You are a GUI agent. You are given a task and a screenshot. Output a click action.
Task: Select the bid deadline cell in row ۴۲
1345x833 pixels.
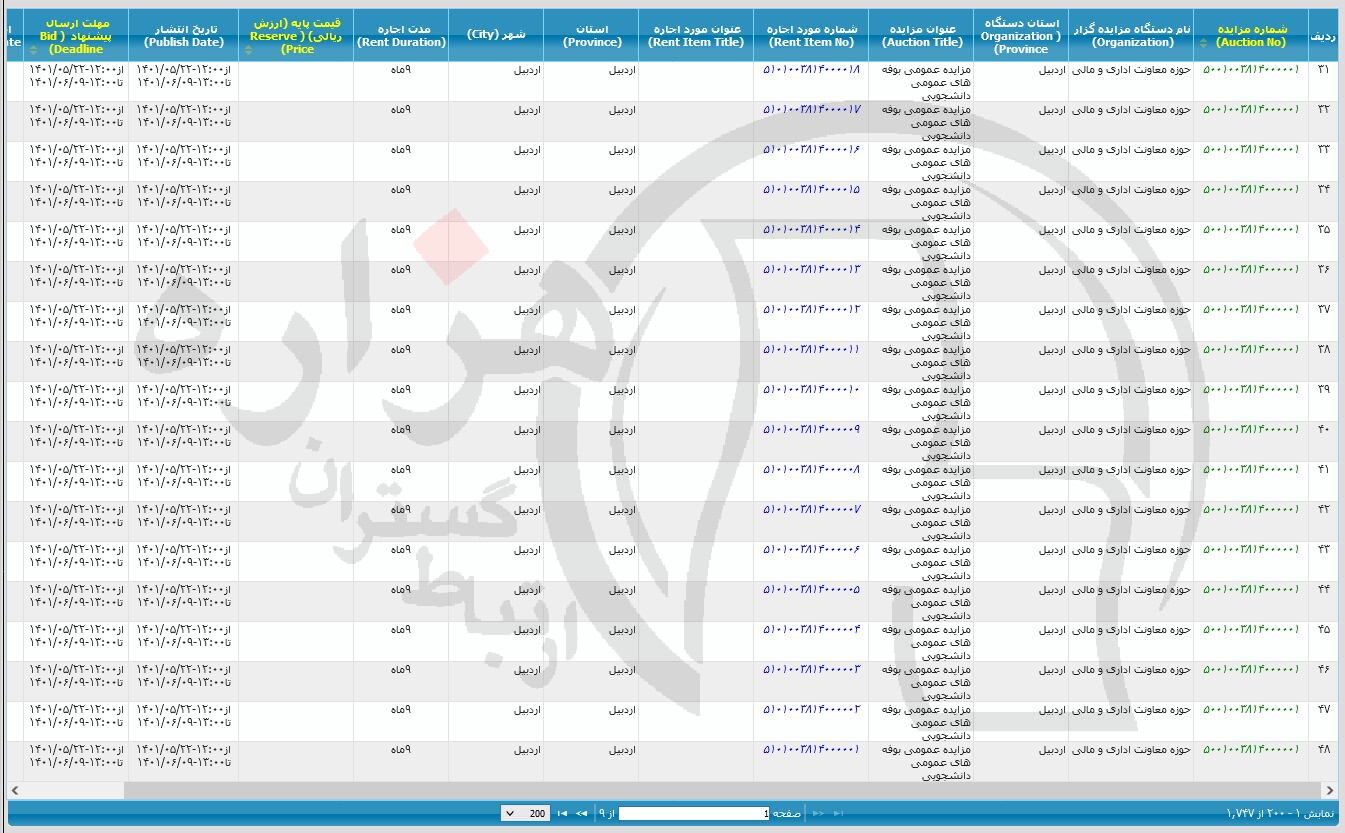76,521
